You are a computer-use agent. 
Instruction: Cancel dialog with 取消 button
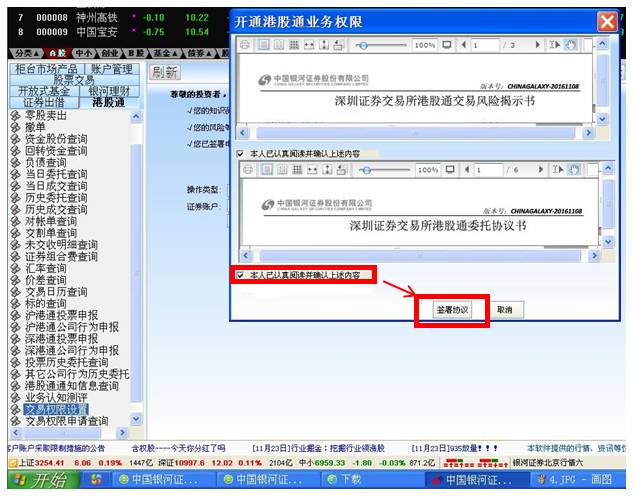505,310
